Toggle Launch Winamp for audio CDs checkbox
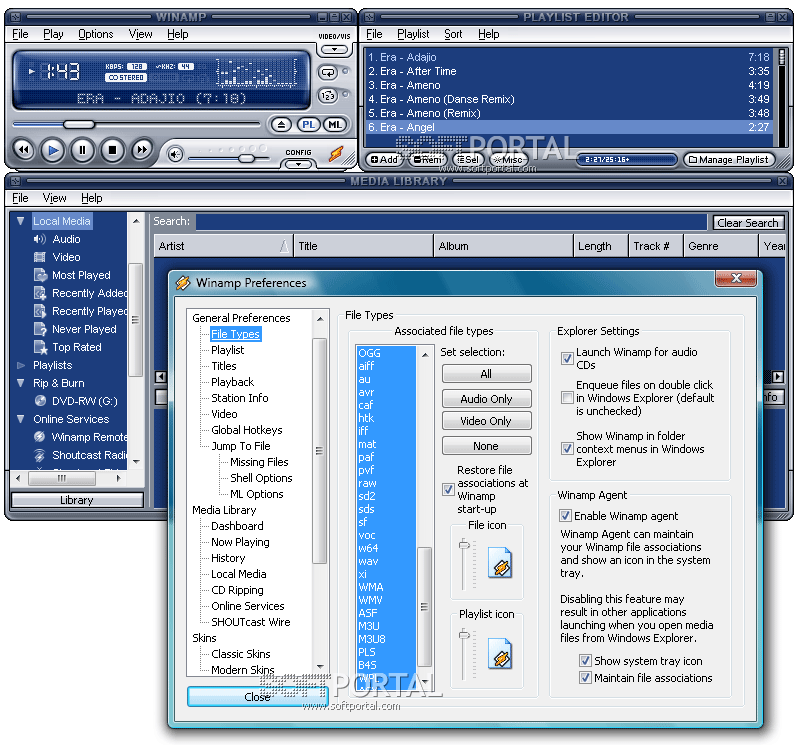The image size is (797, 745). (x=567, y=358)
